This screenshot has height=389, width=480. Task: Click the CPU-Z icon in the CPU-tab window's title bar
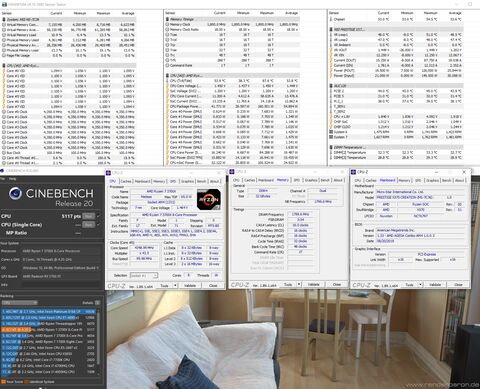pos(108,172)
